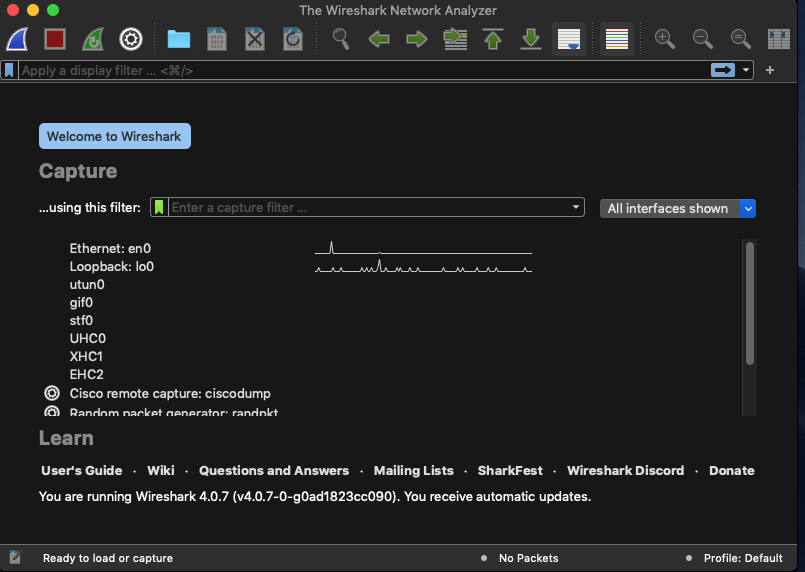Zoom in main window text
The image size is (805, 572).
pos(665,39)
